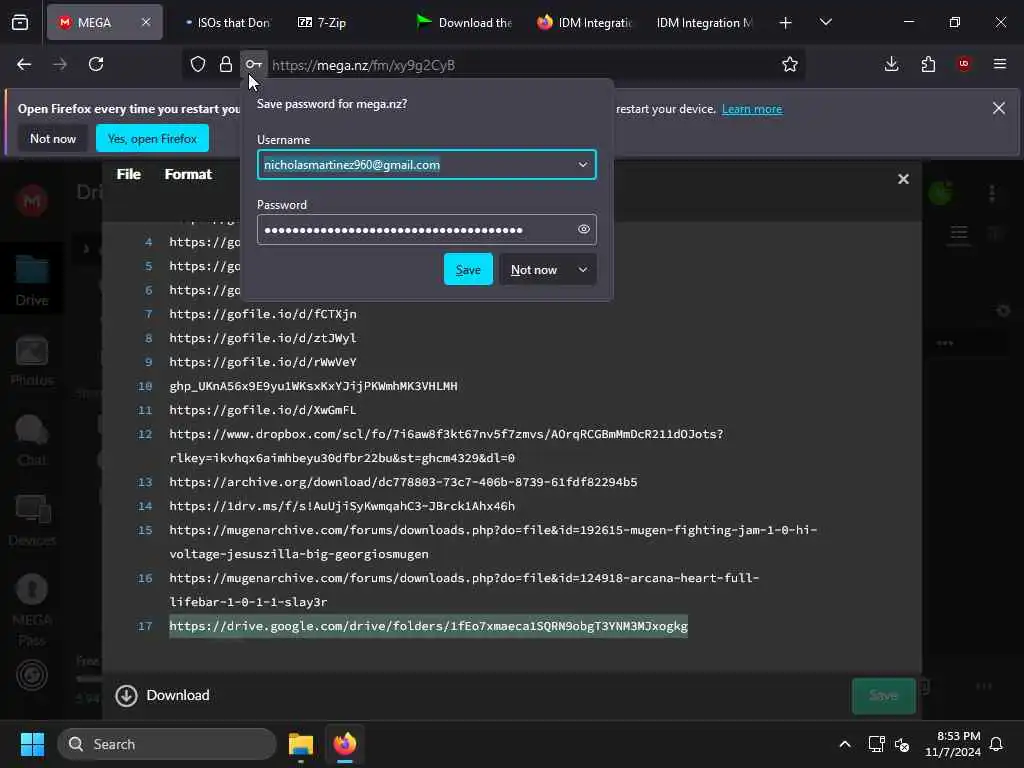The image size is (1024, 768).
Task: Show hidden system tray icons
Action: (x=844, y=744)
